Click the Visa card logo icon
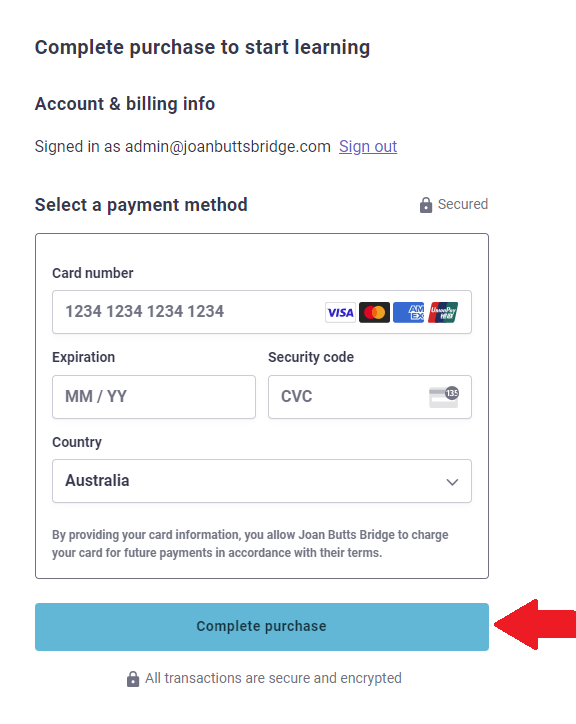 340,313
